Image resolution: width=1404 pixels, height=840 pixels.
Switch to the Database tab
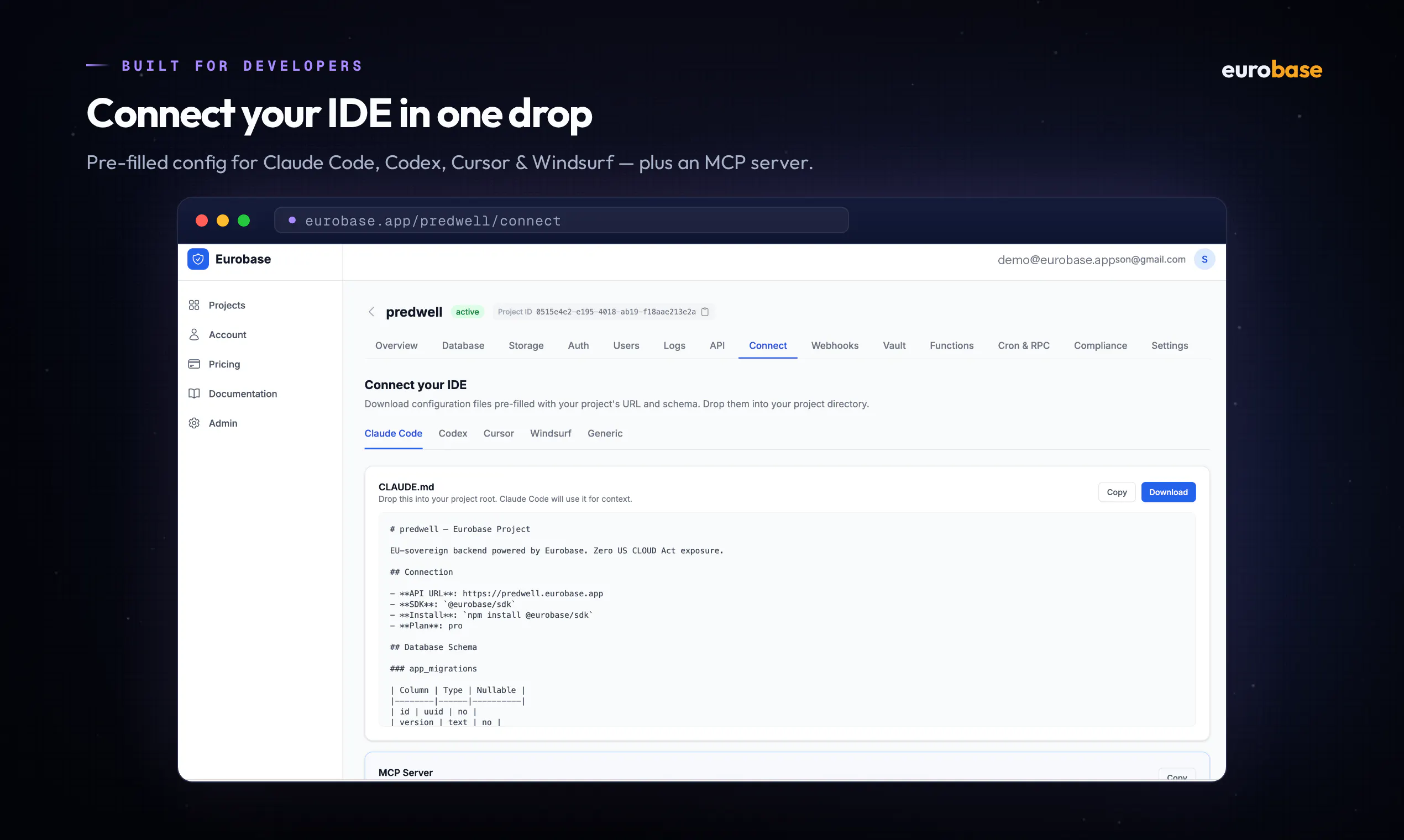pos(463,345)
